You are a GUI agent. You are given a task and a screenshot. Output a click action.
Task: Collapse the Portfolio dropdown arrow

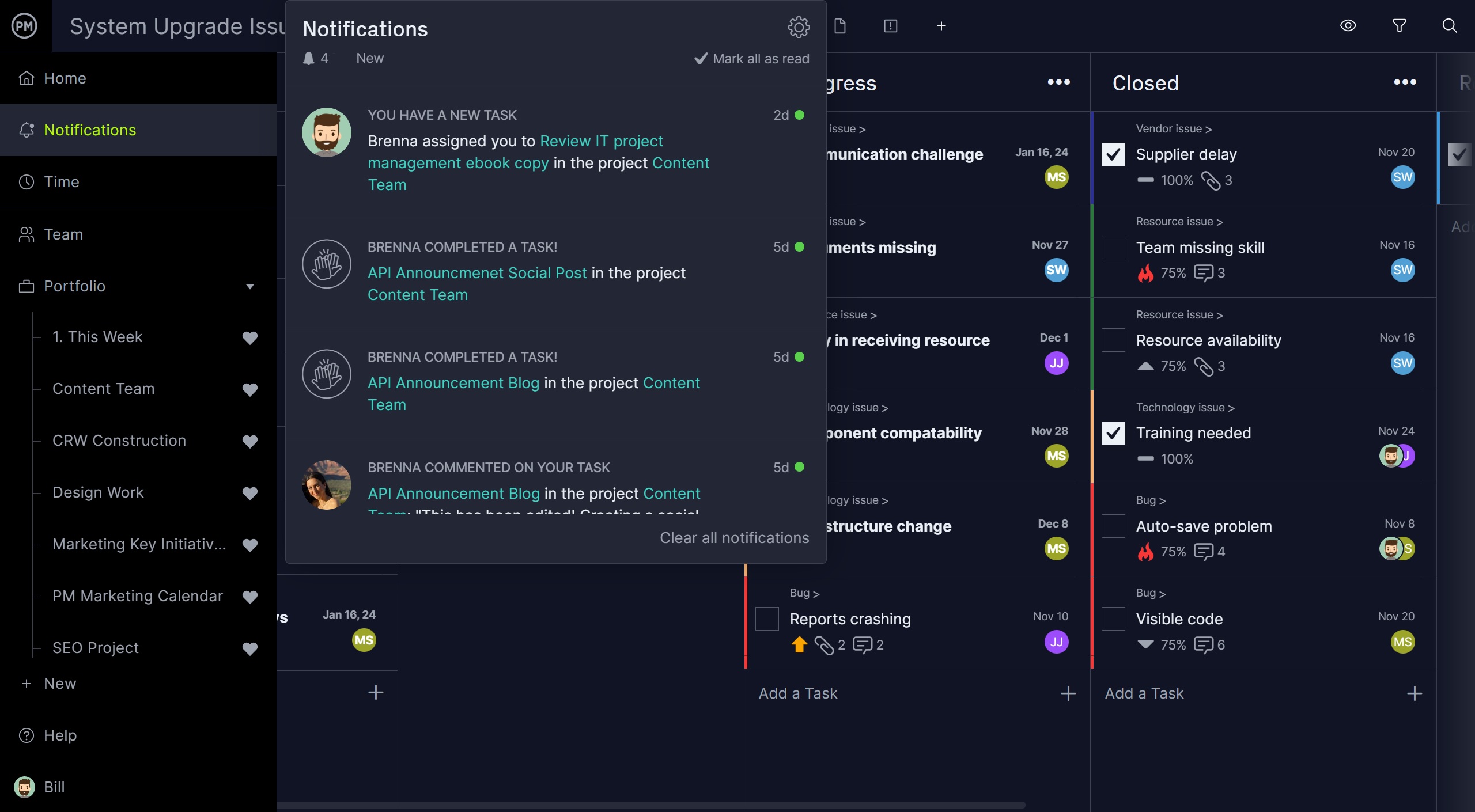249,286
